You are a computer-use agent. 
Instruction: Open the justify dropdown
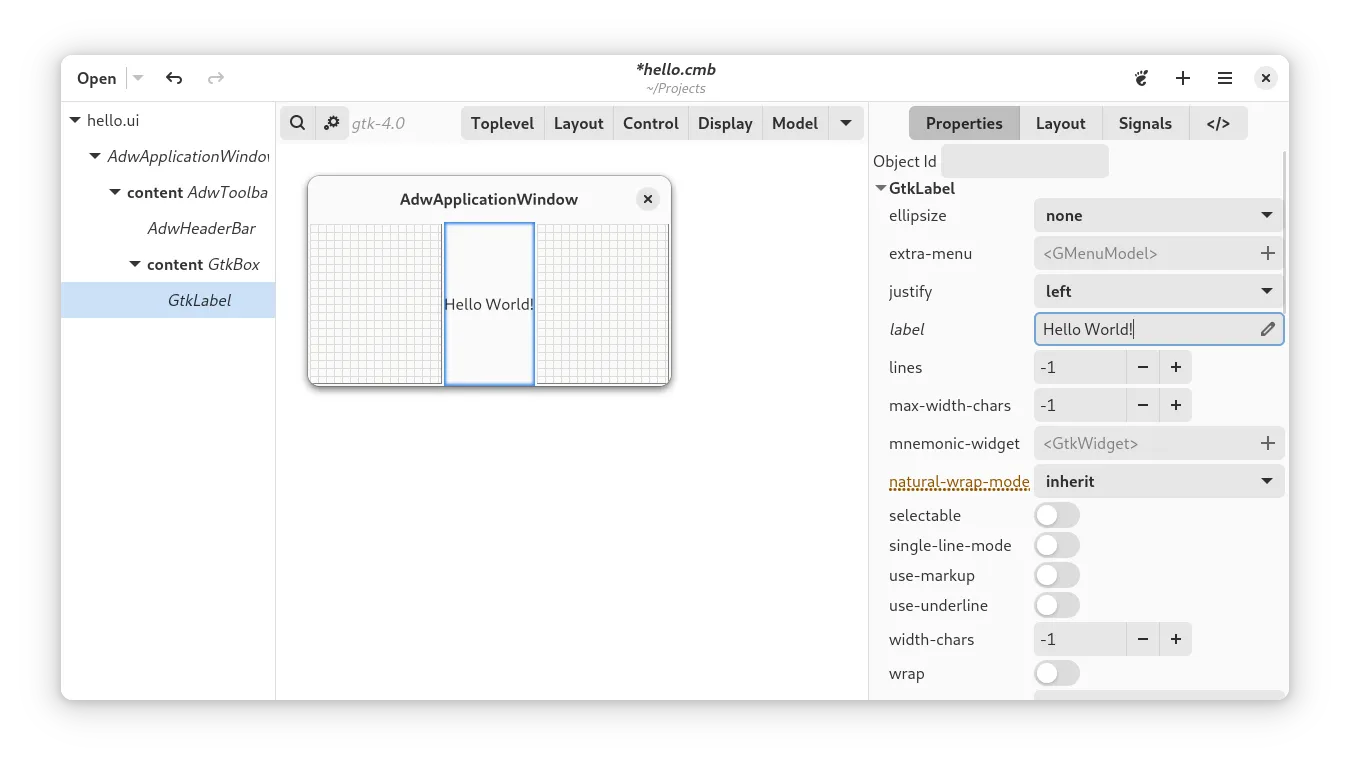(1158, 291)
